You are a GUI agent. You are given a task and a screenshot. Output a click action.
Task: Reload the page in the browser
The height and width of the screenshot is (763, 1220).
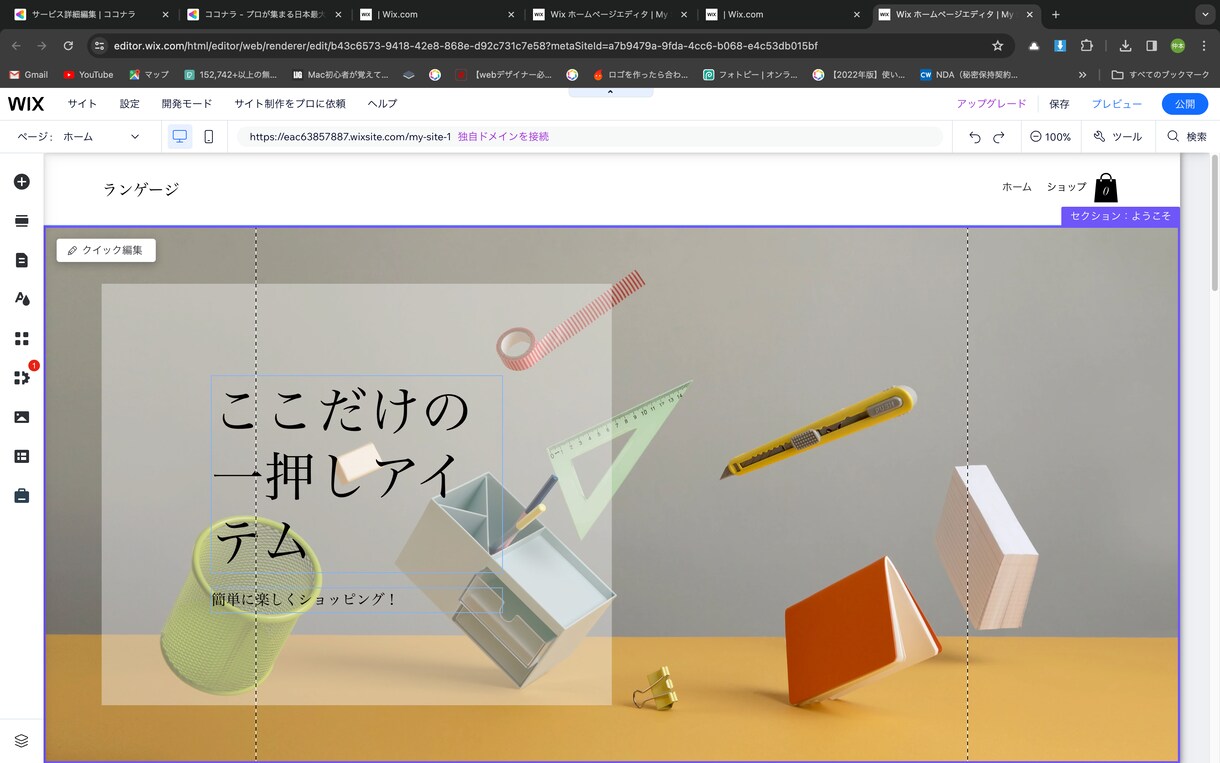tap(68, 46)
